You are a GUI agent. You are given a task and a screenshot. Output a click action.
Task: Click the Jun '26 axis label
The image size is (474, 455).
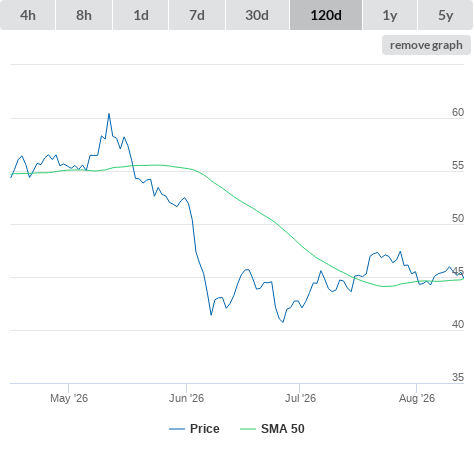click(186, 398)
